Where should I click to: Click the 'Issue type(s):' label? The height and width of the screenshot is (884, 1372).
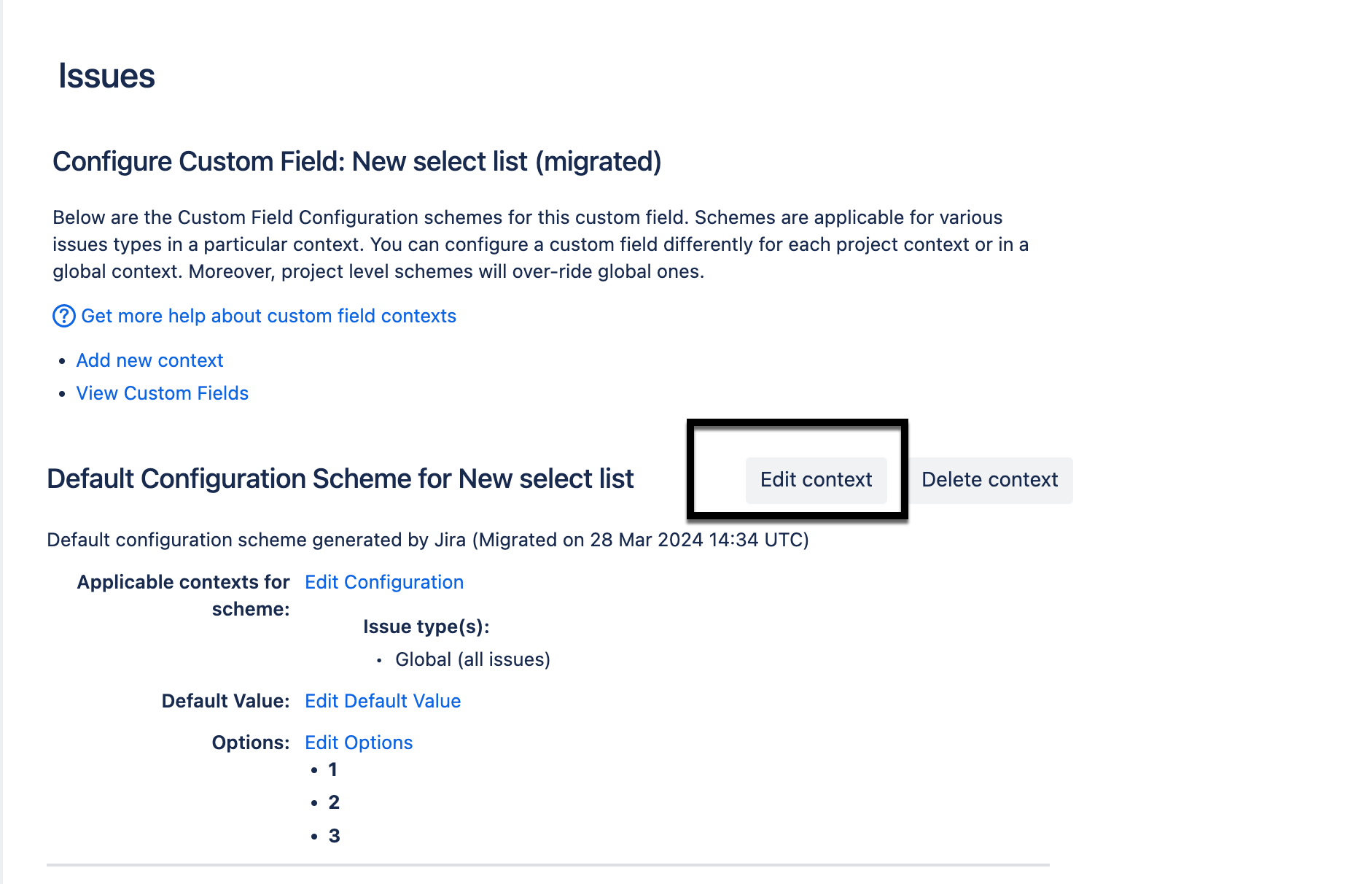click(426, 627)
